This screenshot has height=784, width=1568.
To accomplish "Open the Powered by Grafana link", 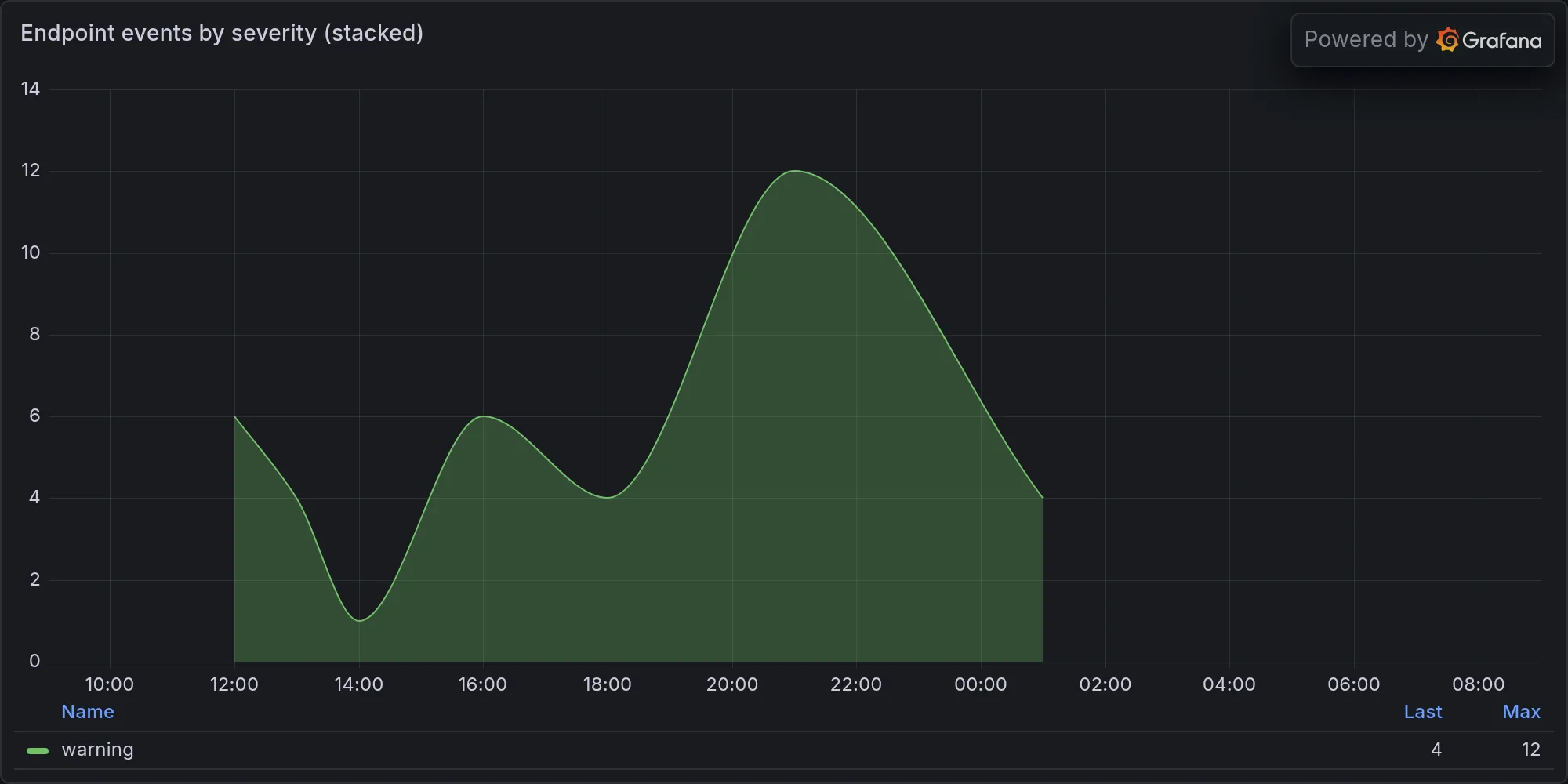I will coord(1422,40).
